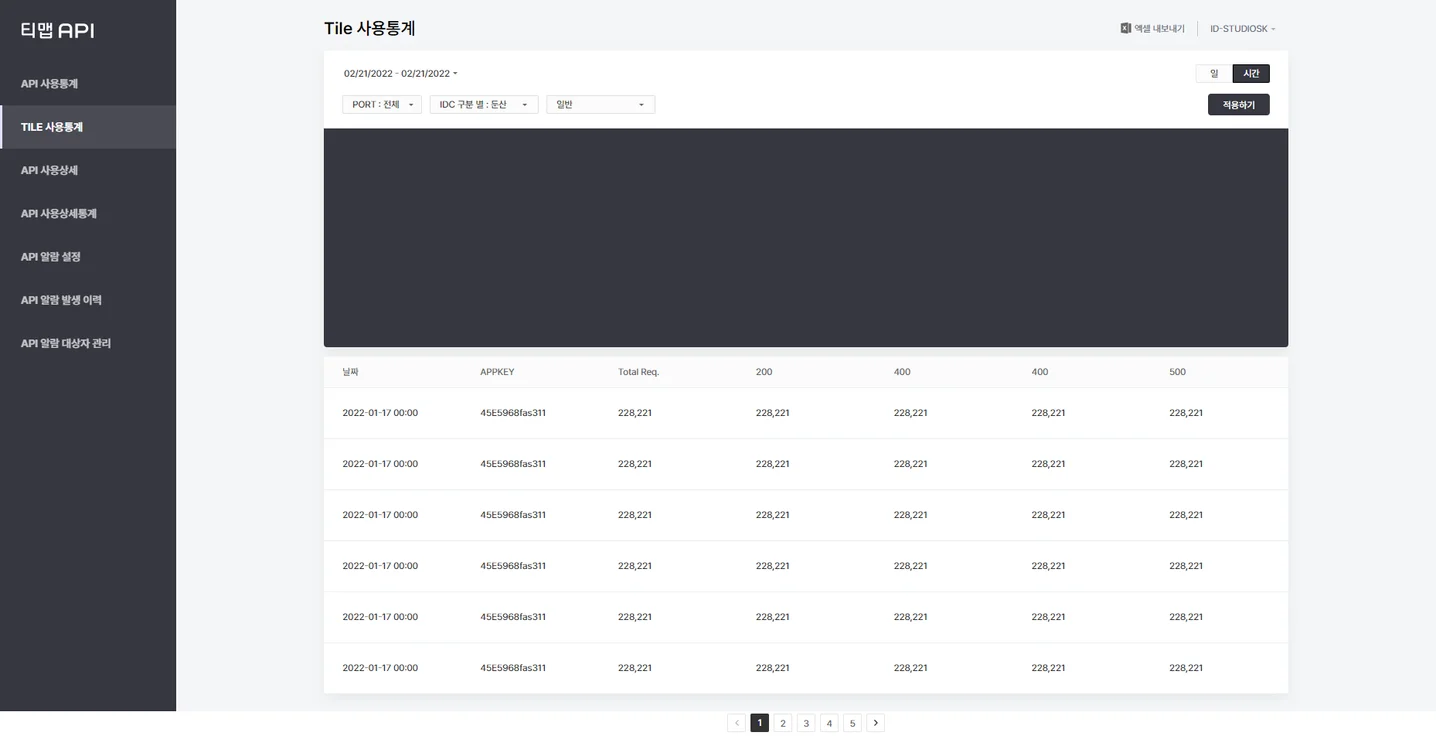Go to pagination page 3

[x=806, y=722]
